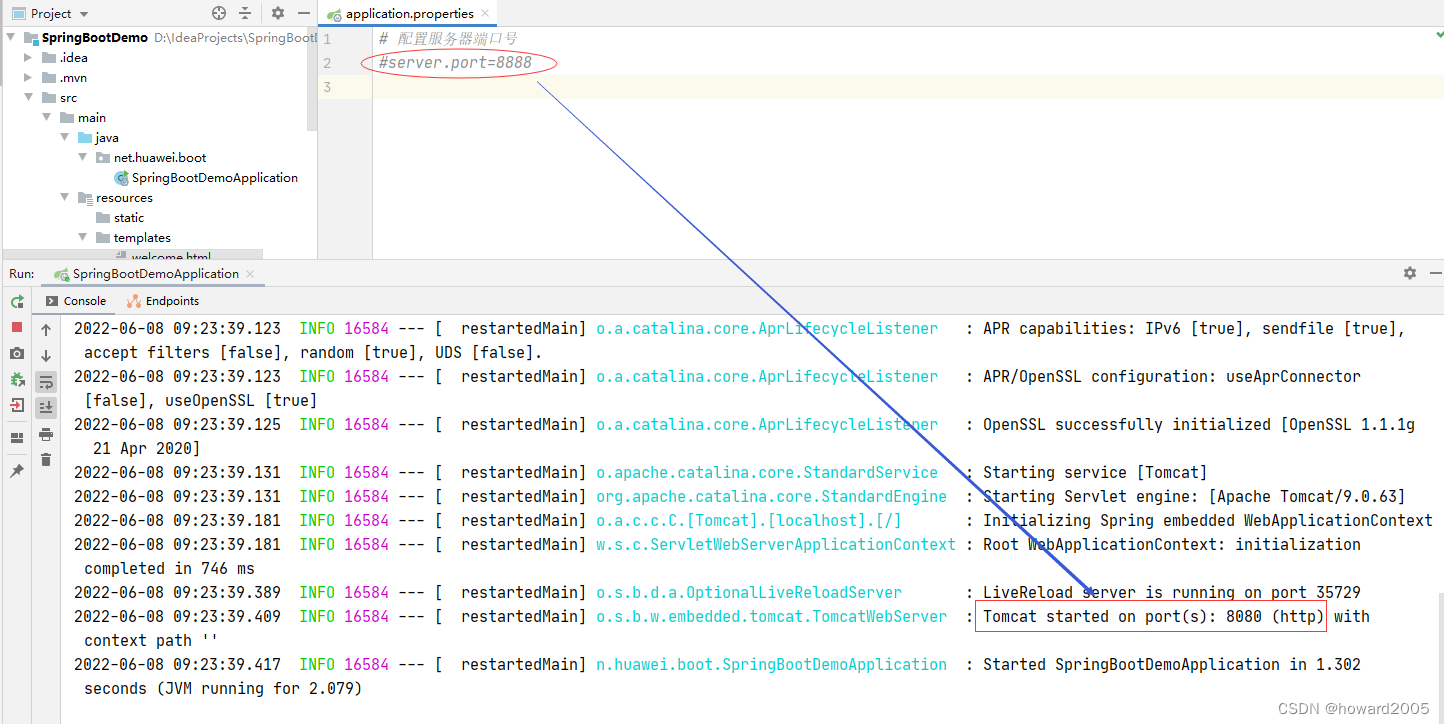1444x724 pixels.
Task: Click 'Starting service [Tomcat]' log text
Action: tap(1095, 472)
